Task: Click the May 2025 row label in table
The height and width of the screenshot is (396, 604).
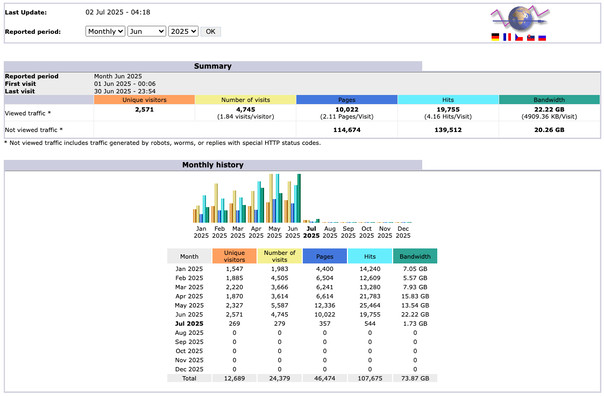Action: click(x=189, y=305)
